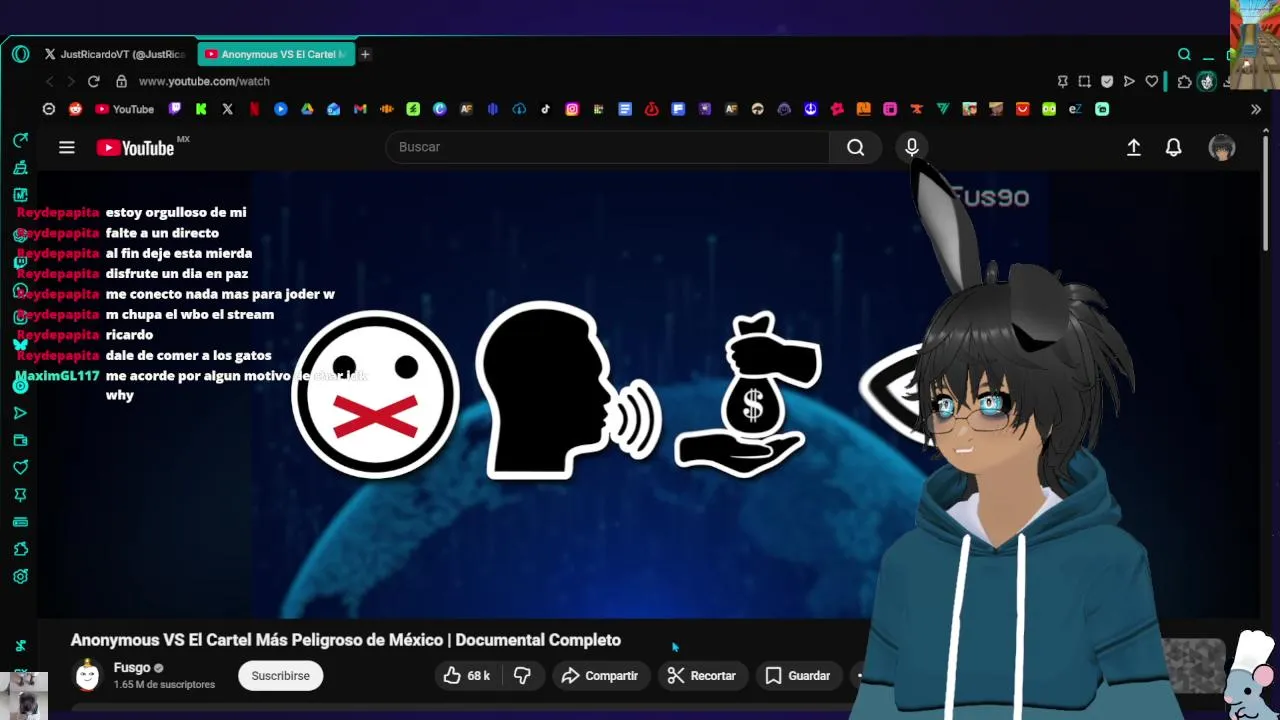Click the www.youtube.com/watch address bar
This screenshot has height=720, width=1280.
204,81
